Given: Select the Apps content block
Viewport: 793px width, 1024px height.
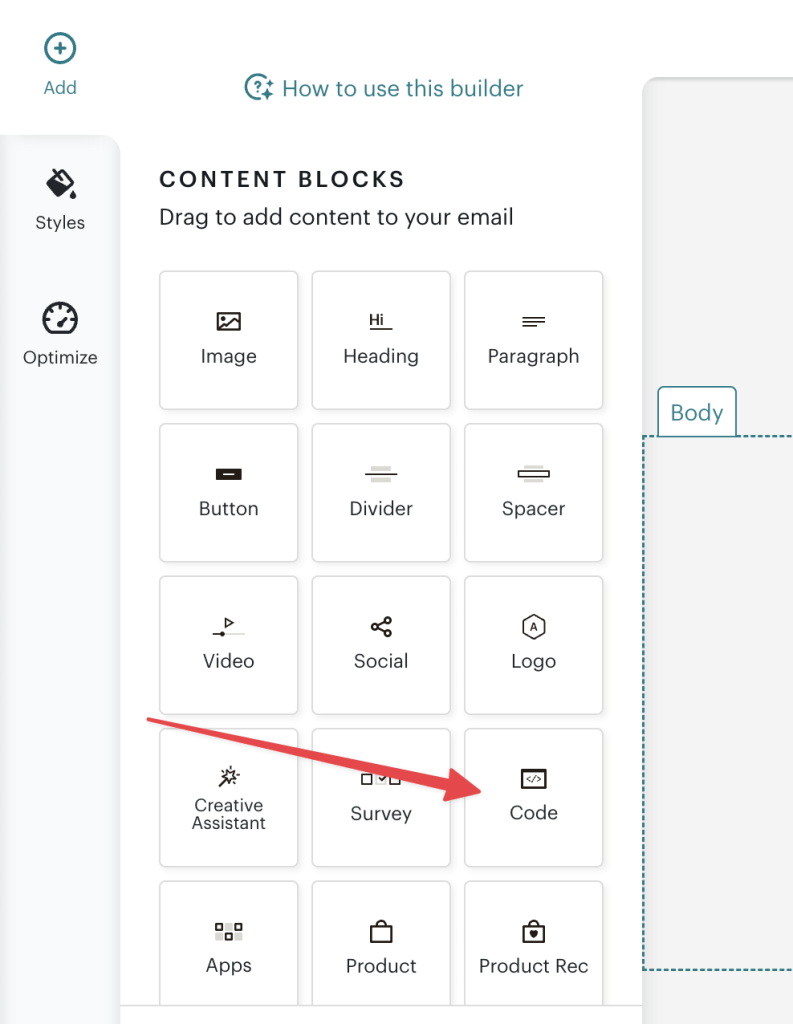Looking at the screenshot, I should pyautogui.click(x=228, y=945).
